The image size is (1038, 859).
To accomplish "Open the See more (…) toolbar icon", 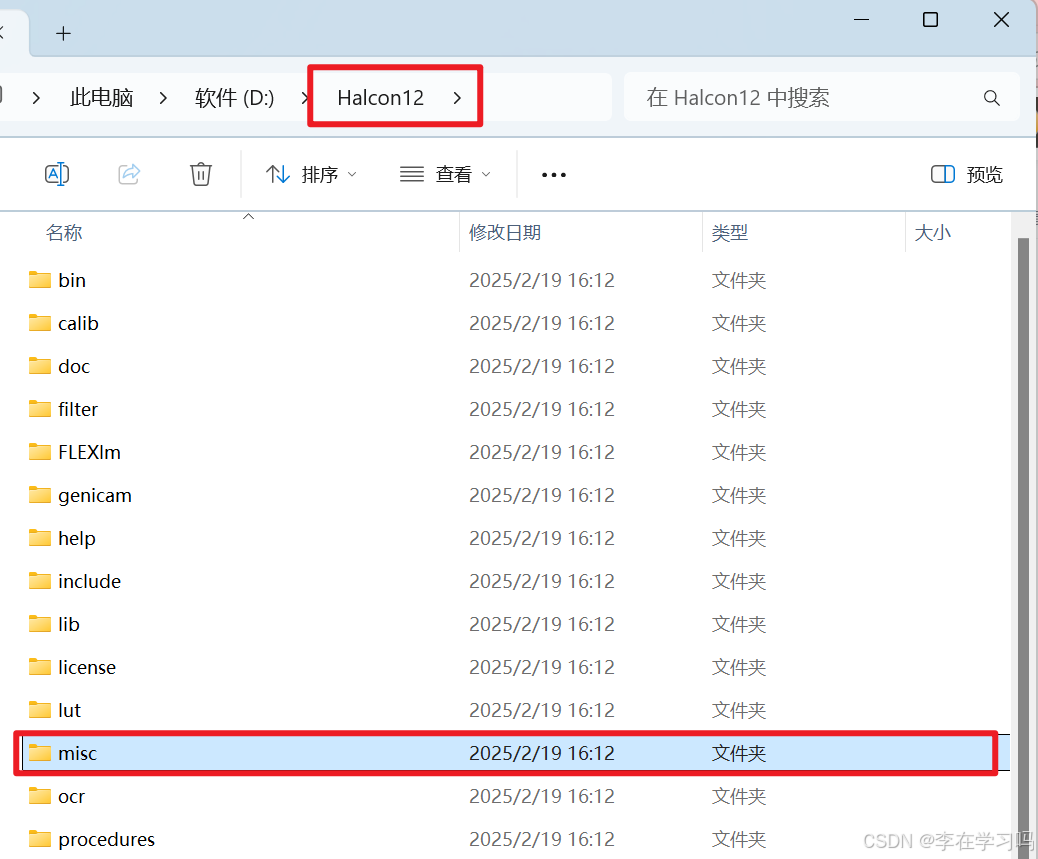I will [x=553, y=174].
